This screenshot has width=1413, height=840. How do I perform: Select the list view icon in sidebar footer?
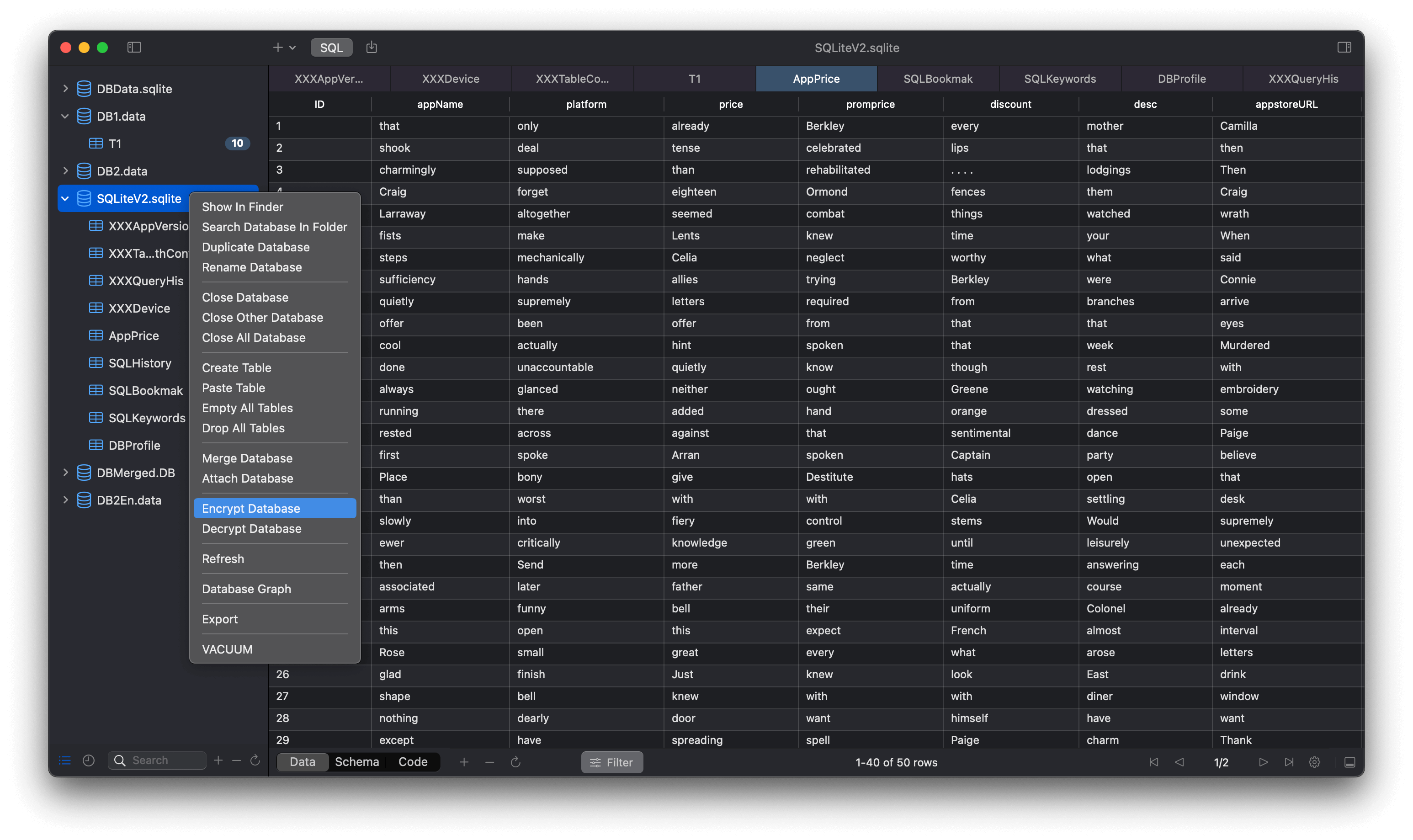pos(65,761)
